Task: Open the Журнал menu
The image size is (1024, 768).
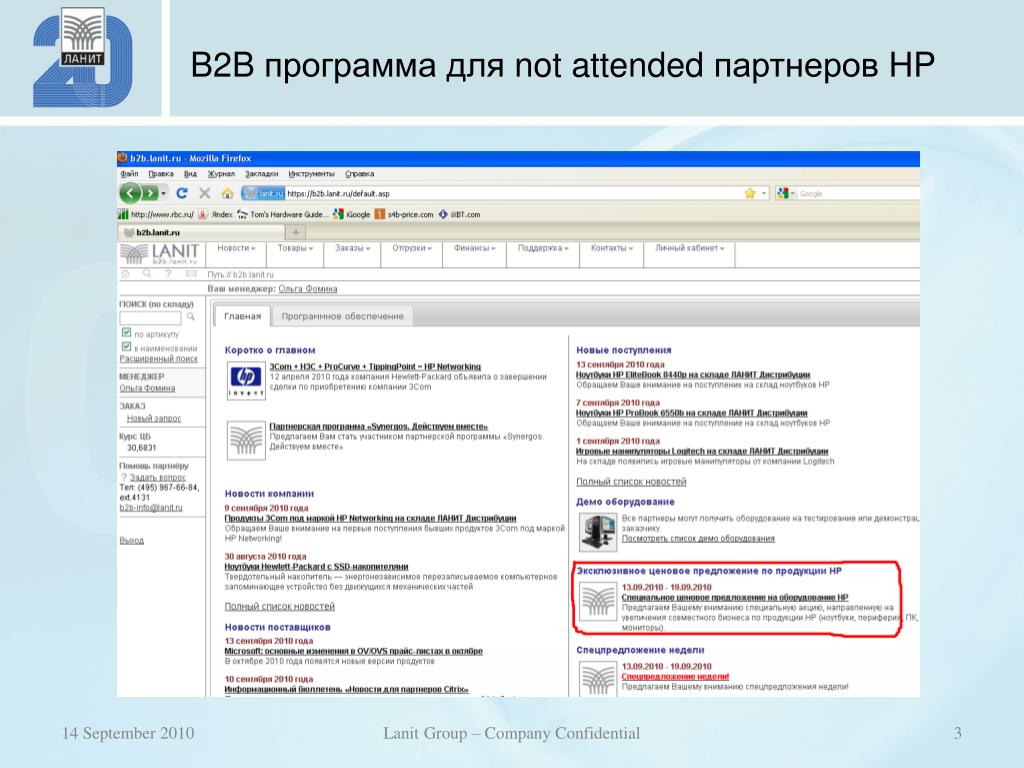Action: coord(221,174)
